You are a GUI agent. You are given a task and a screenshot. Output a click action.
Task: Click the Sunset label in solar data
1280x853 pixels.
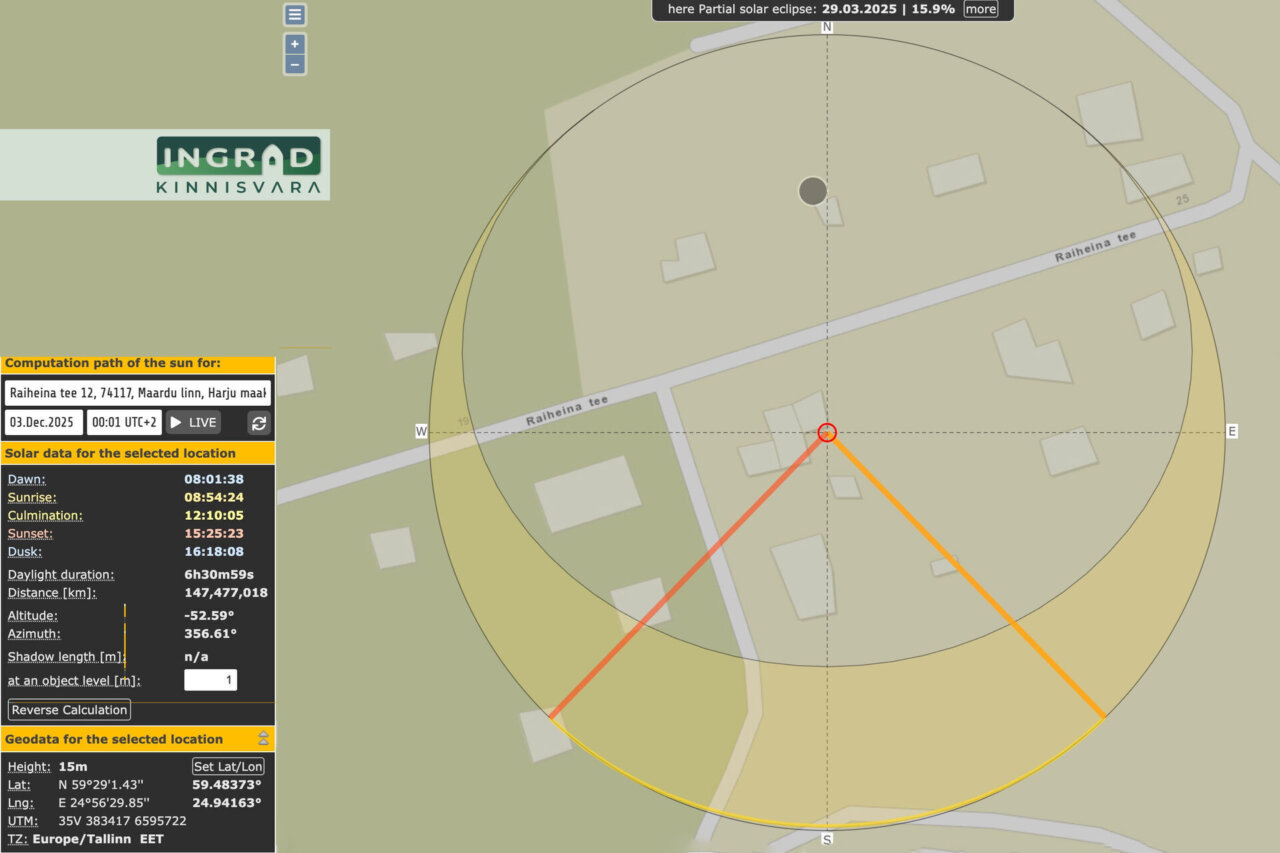(x=30, y=533)
